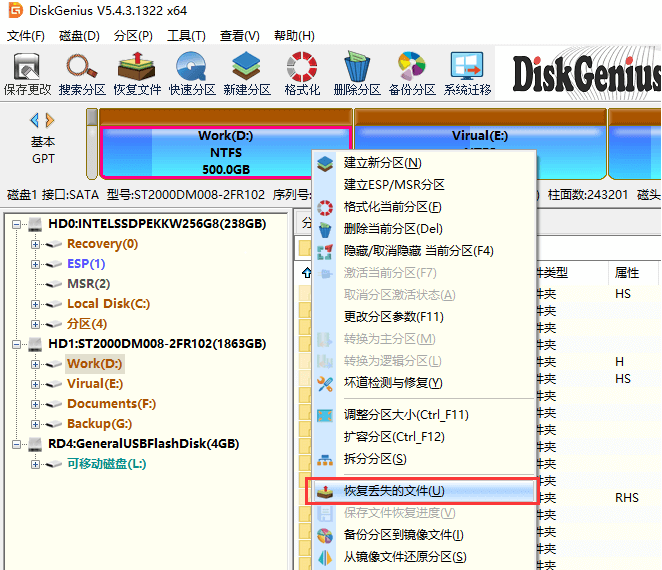Screen dimensions: 662x570
Task: Select MSR(2) partition in tree
Action: tap(89, 284)
